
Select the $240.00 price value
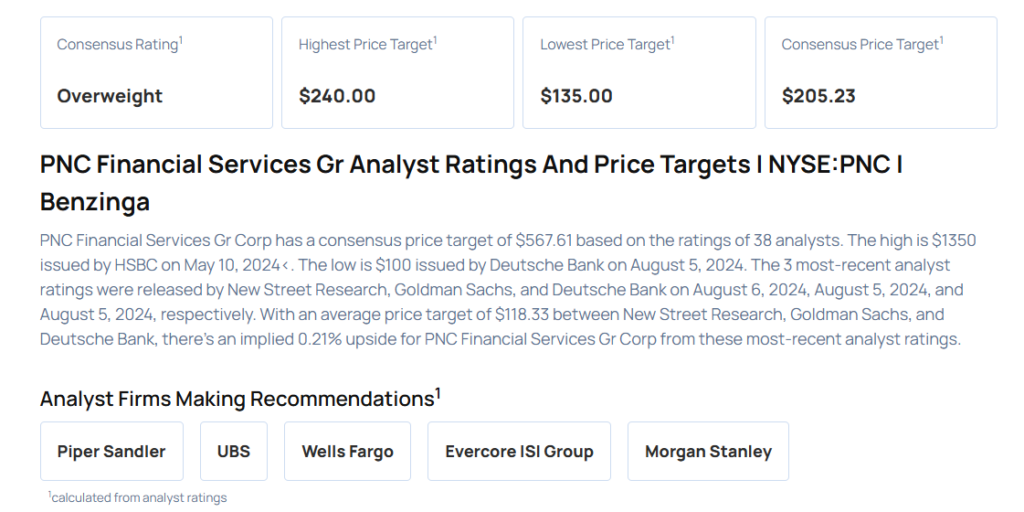pyautogui.click(x=337, y=96)
